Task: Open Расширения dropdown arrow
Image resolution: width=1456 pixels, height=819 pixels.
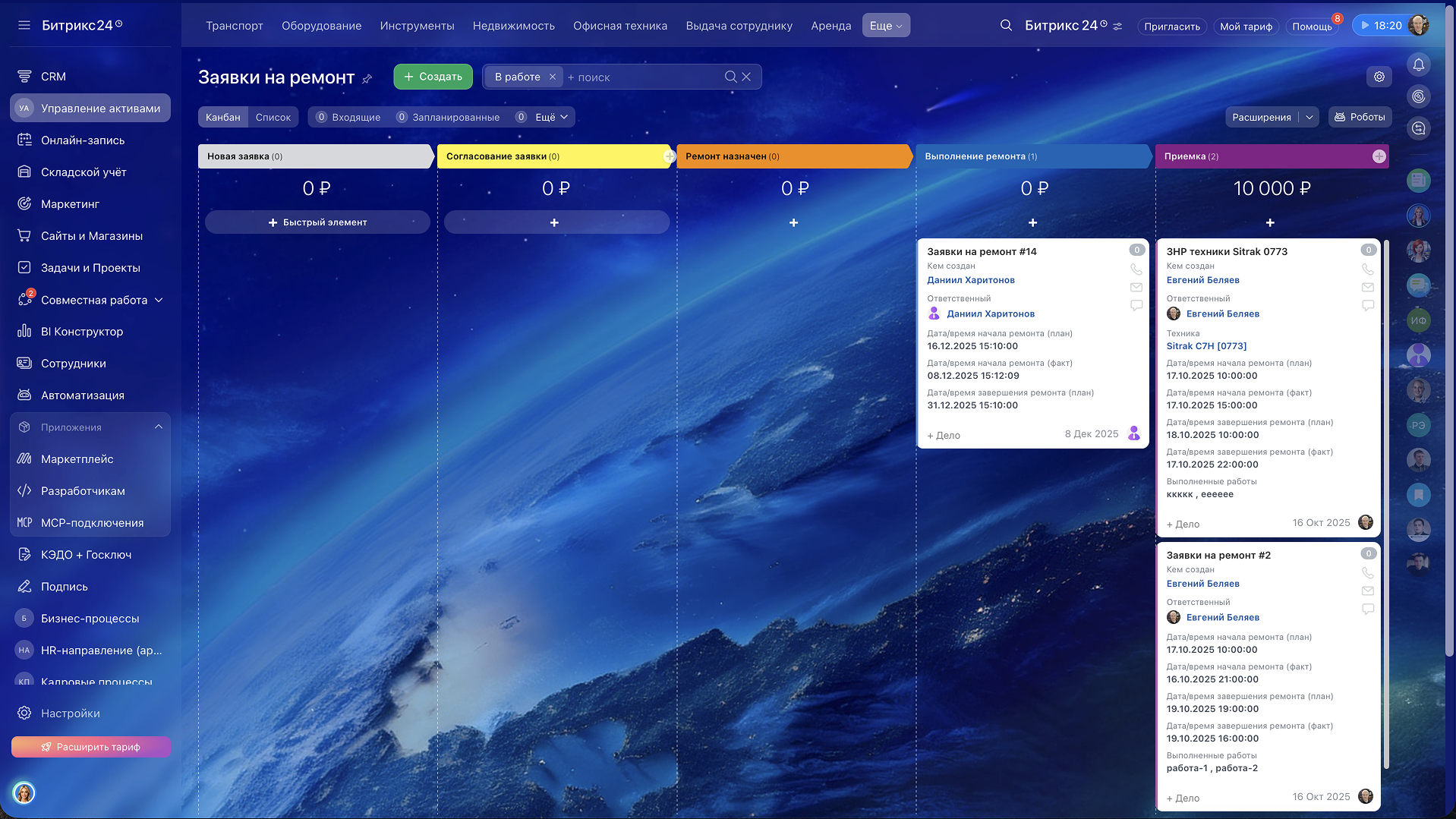Action: point(1309,117)
